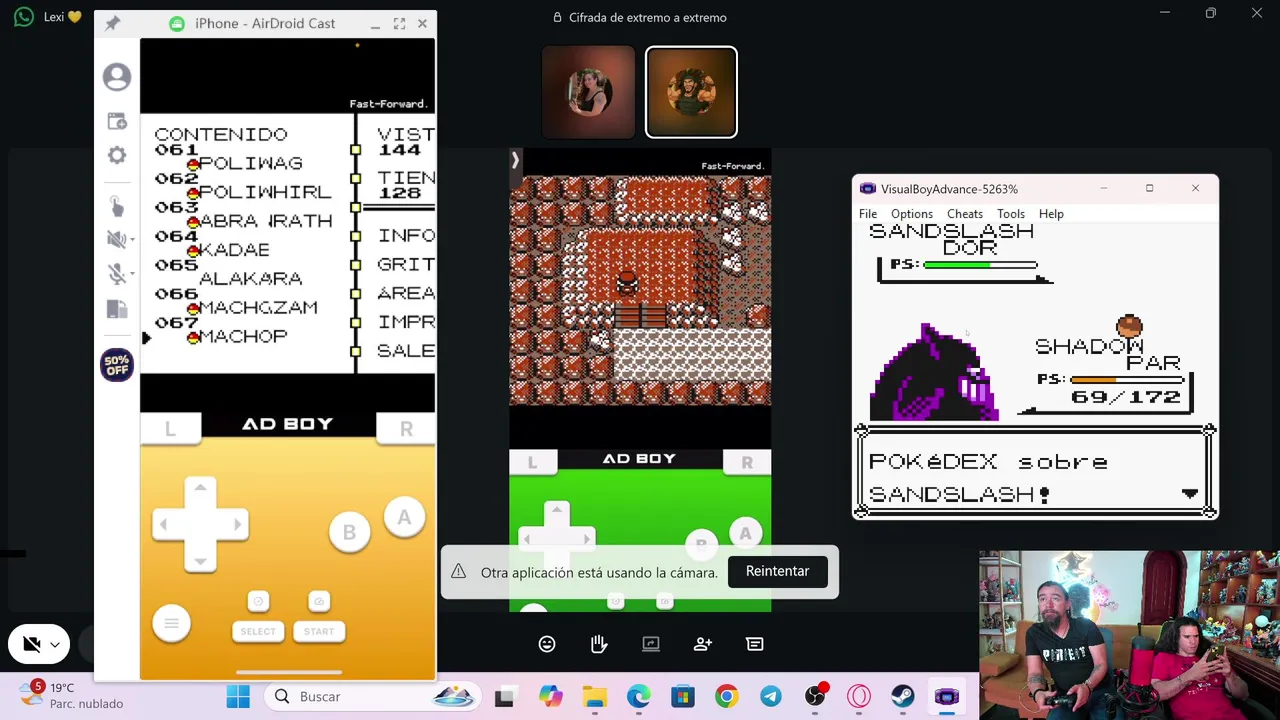
Task: Launch Copilot from the taskbar
Action: tap(551, 697)
